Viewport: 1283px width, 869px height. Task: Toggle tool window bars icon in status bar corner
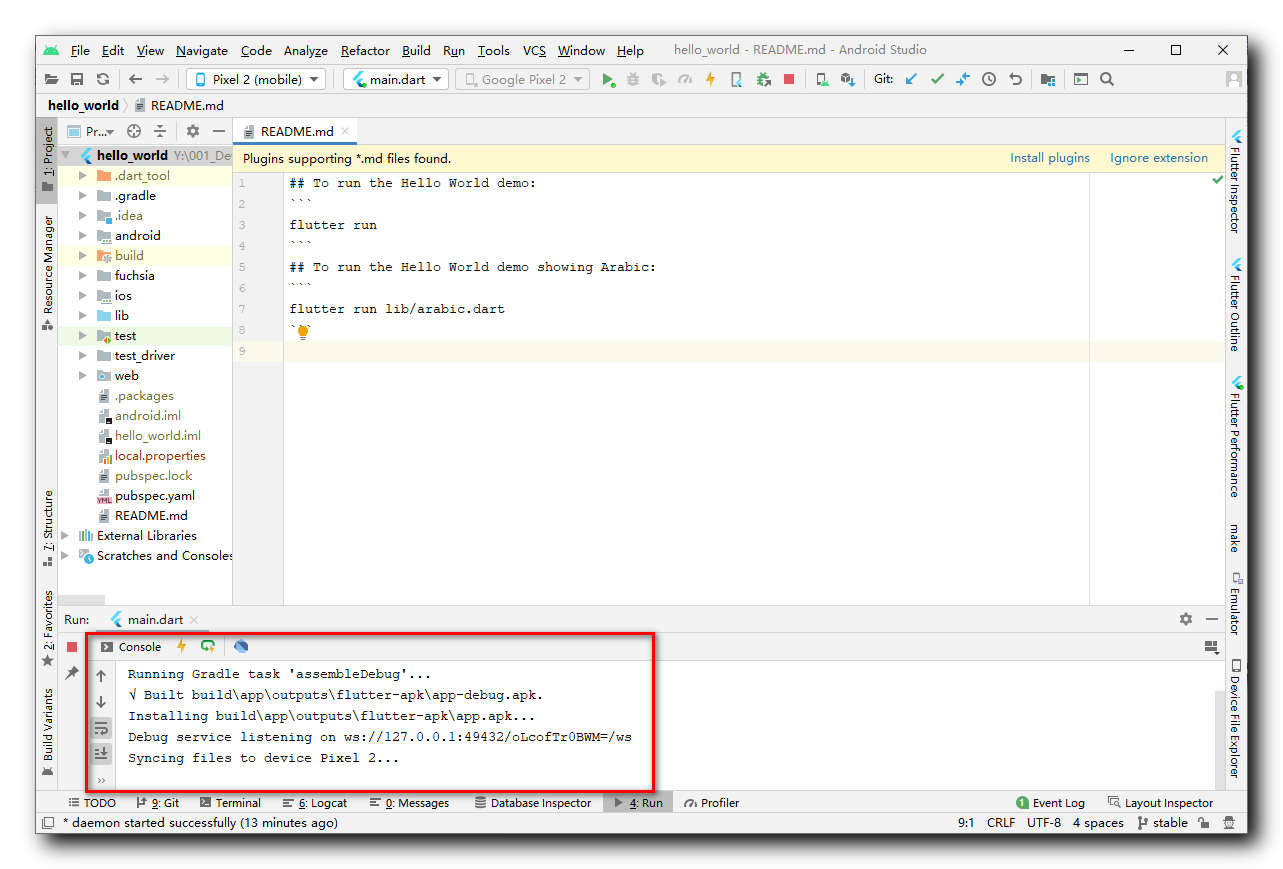(x=47, y=823)
